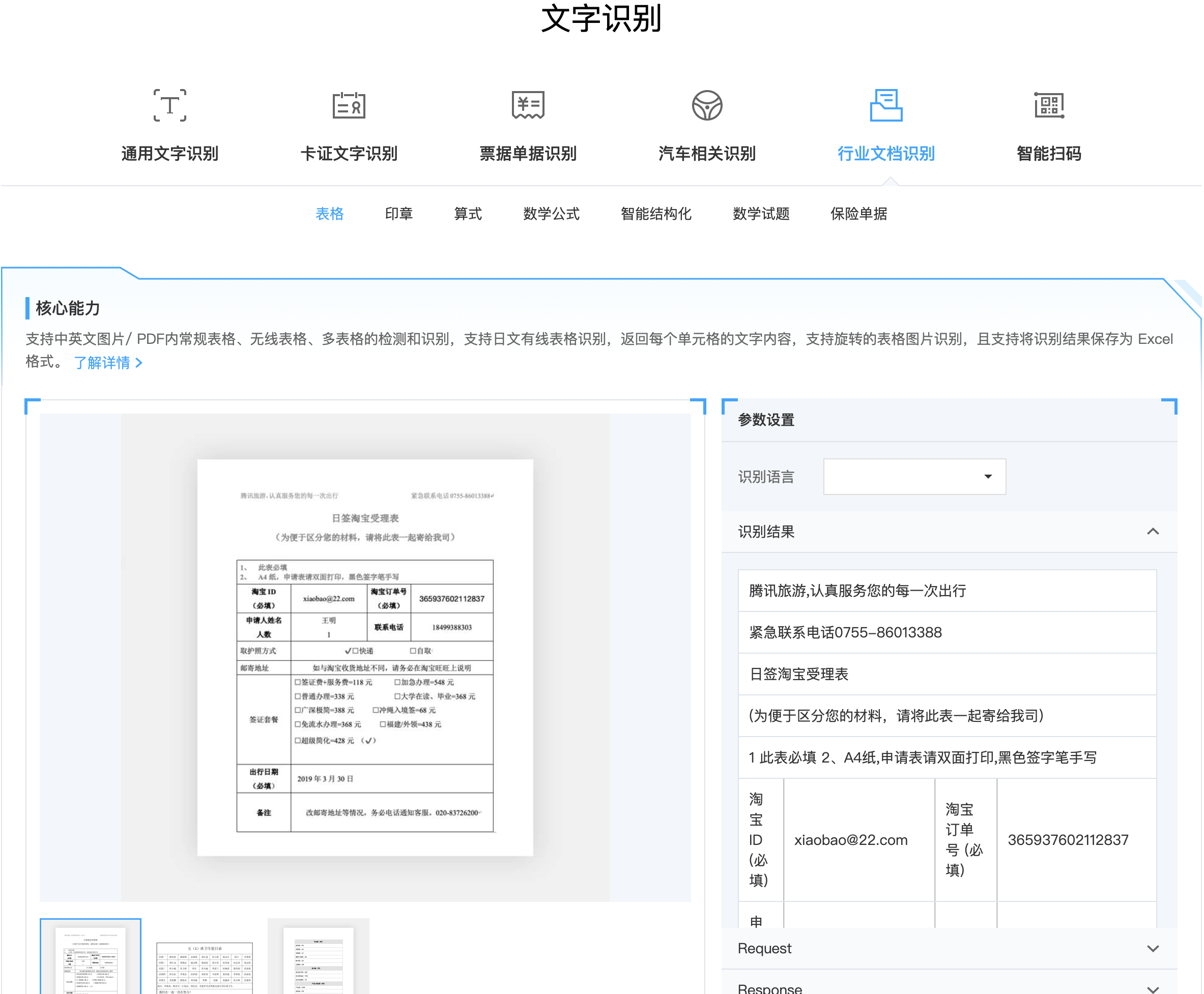This screenshot has width=1204, height=994.
Task: Click result row 紧急联系电话0755-86013388
Action: 947,633
